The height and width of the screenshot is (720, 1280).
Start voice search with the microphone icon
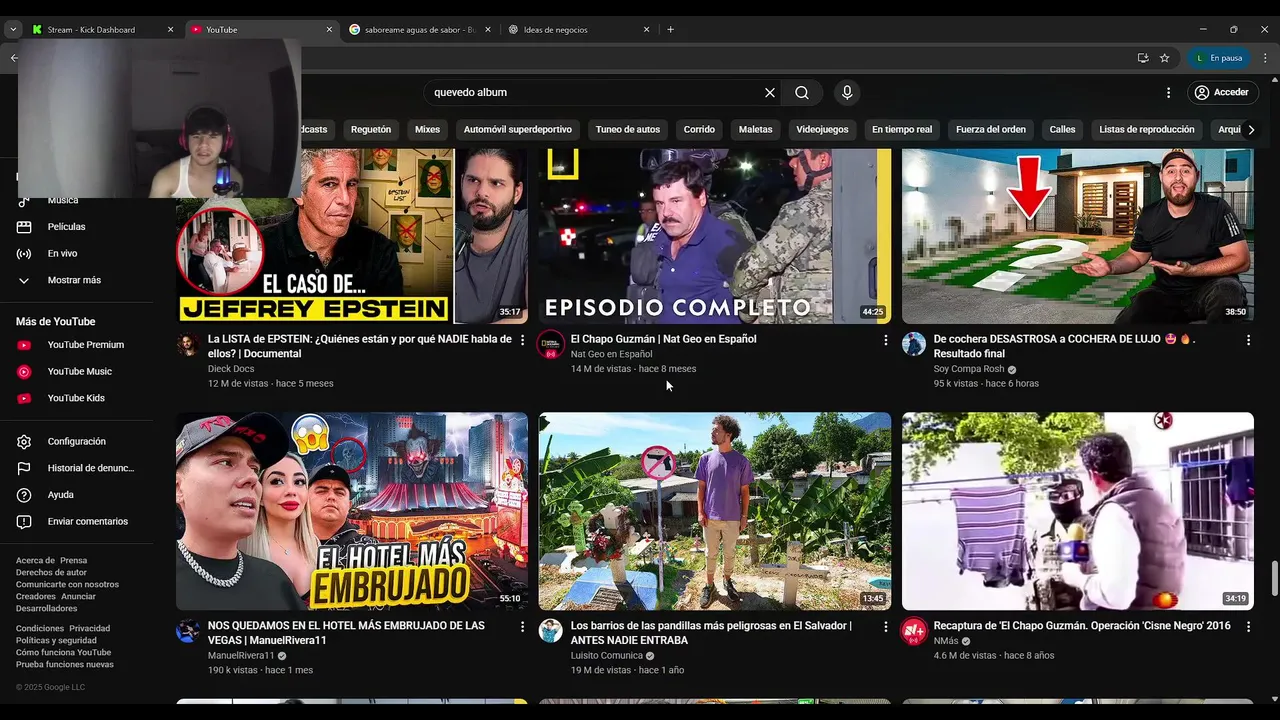[847, 92]
